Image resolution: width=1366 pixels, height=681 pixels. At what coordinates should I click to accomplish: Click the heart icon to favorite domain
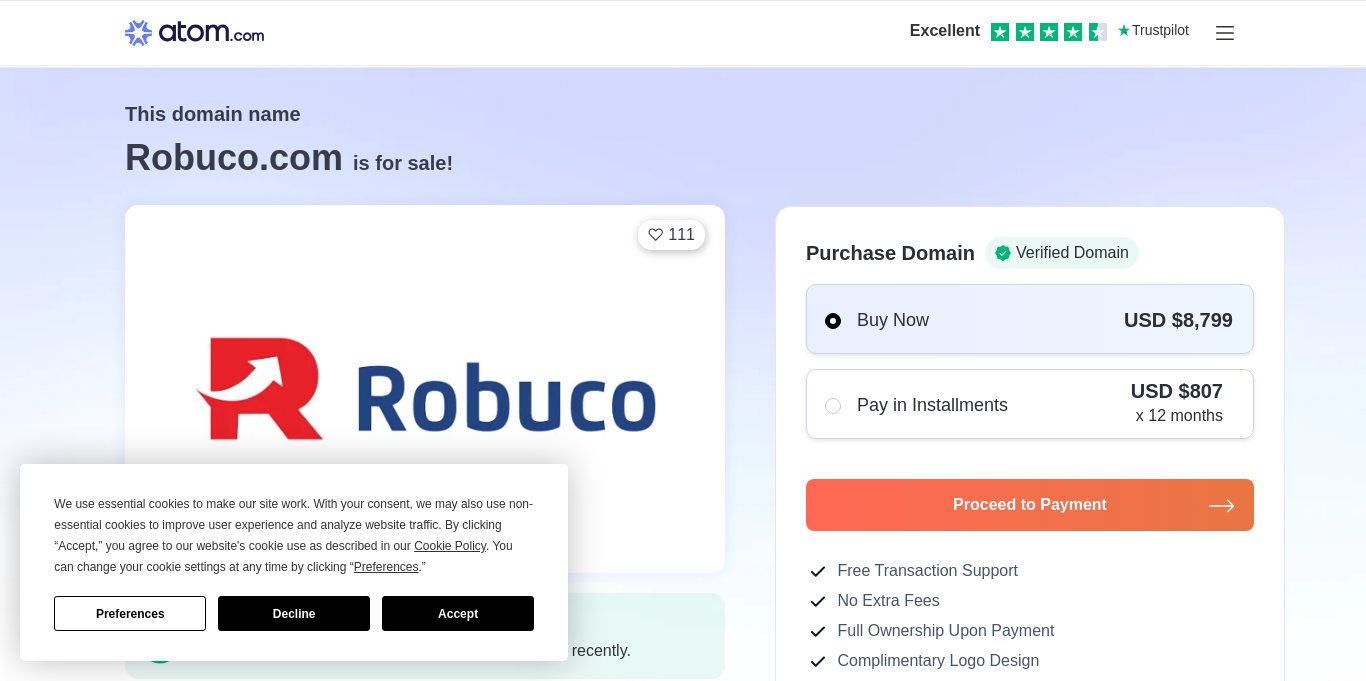click(656, 235)
